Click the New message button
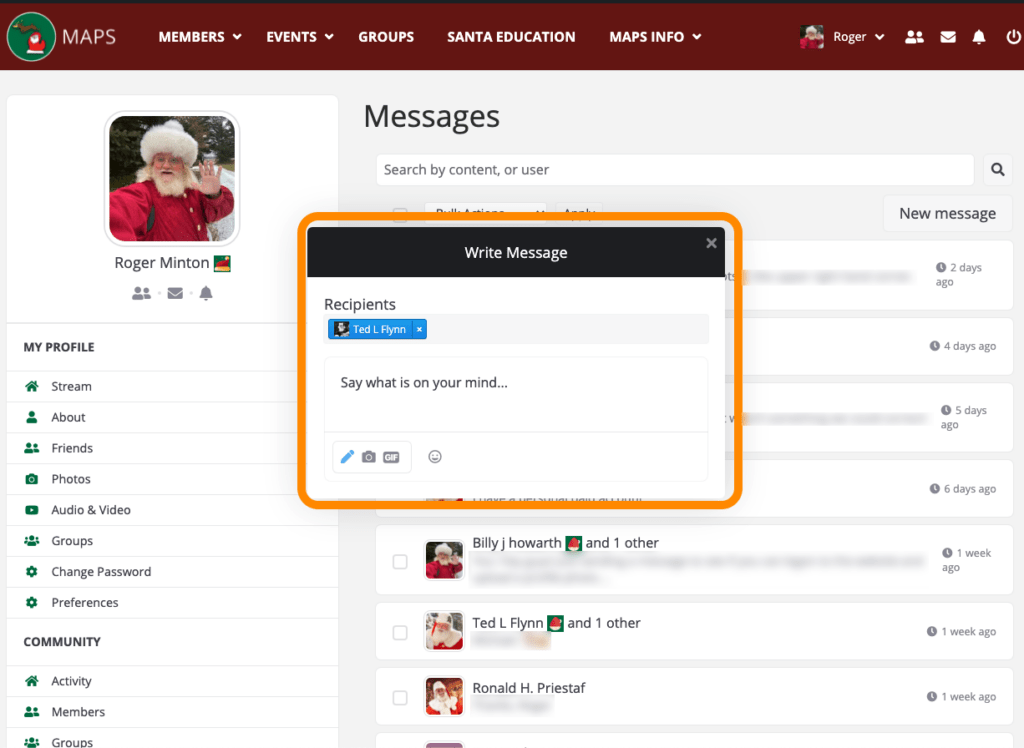The height and width of the screenshot is (748, 1024). click(x=947, y=214)
